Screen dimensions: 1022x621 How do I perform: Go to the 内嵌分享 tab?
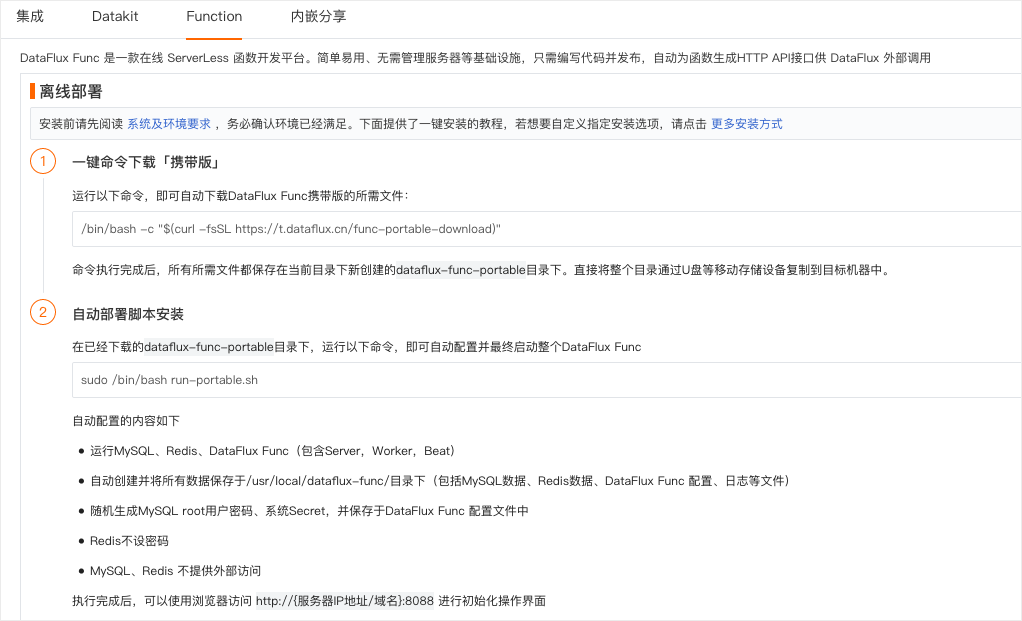coord(318,16)
